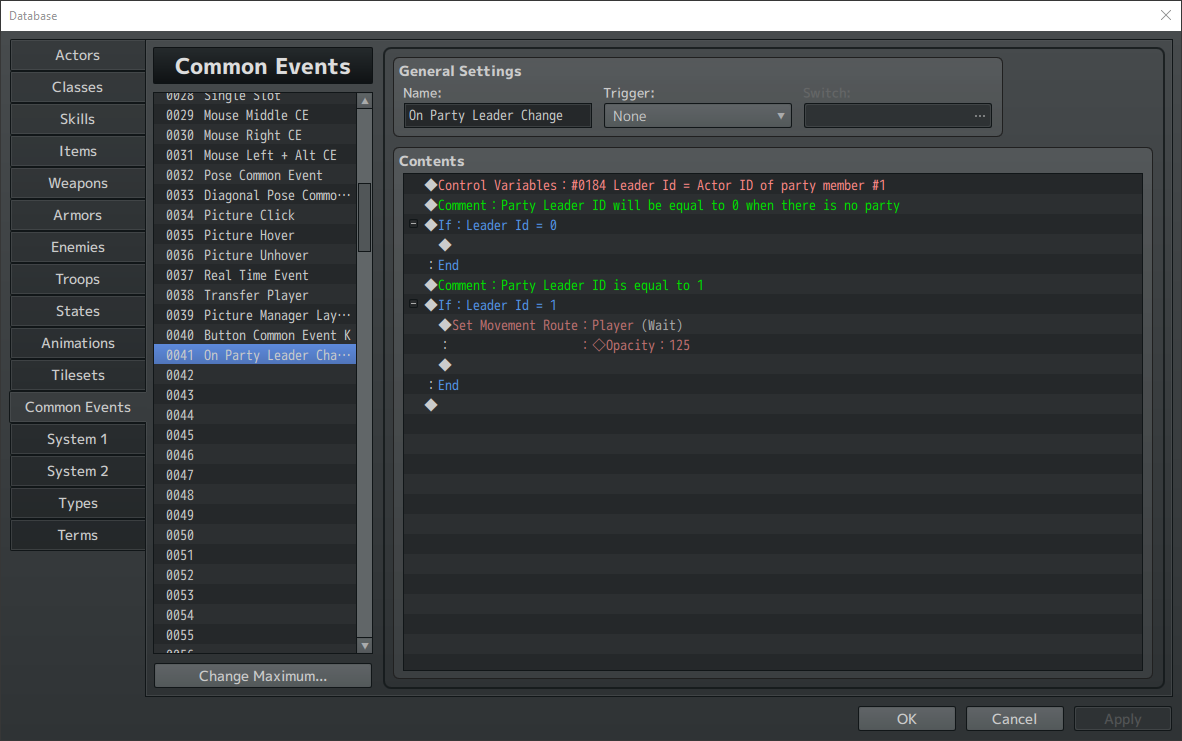Viewport: 1182px width, 741px height.
Task: Click the Switch selector ellipsis field
Action: (x=897, y=116)
